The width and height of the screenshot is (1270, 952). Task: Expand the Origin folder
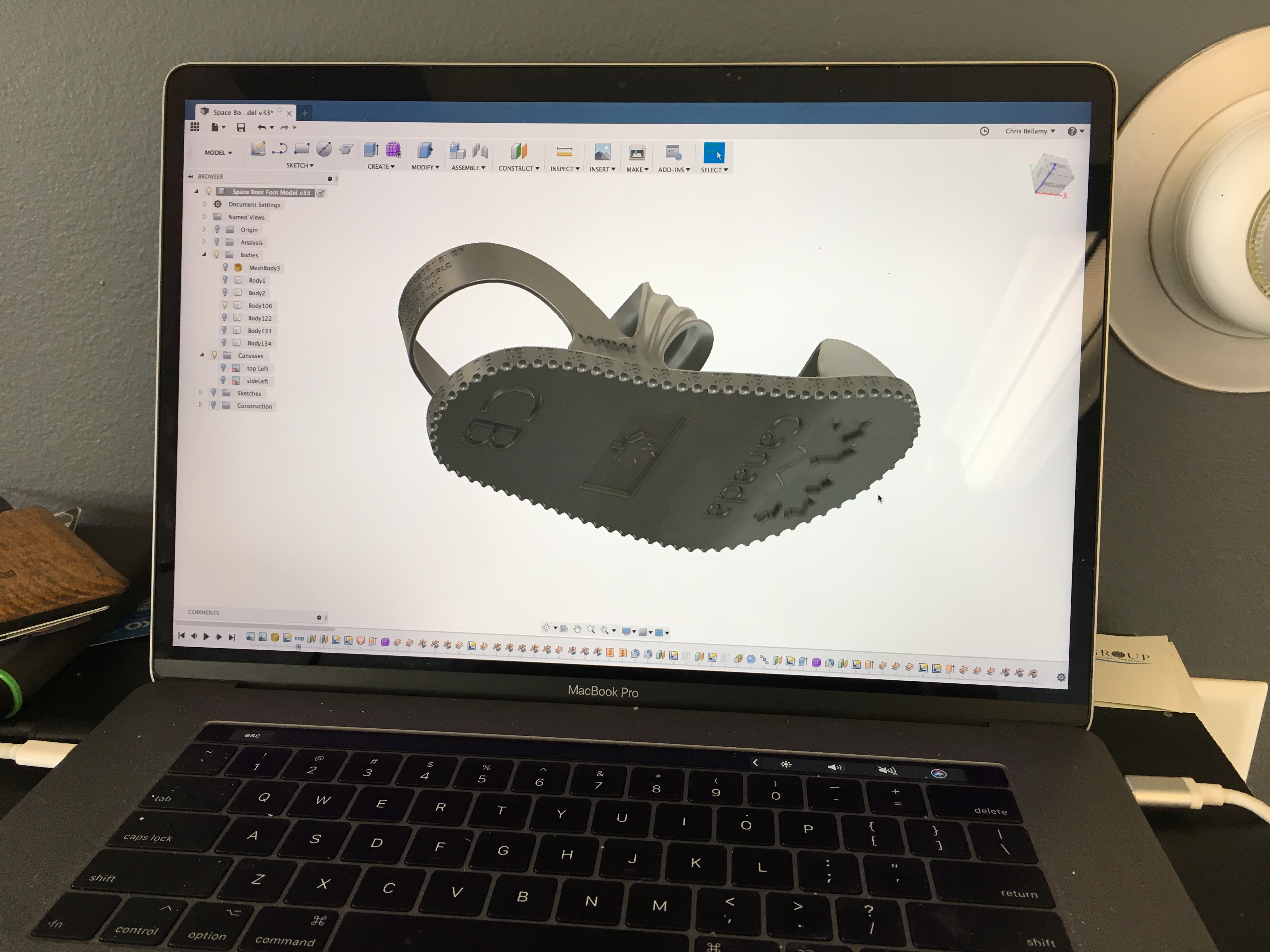(204, 229)
